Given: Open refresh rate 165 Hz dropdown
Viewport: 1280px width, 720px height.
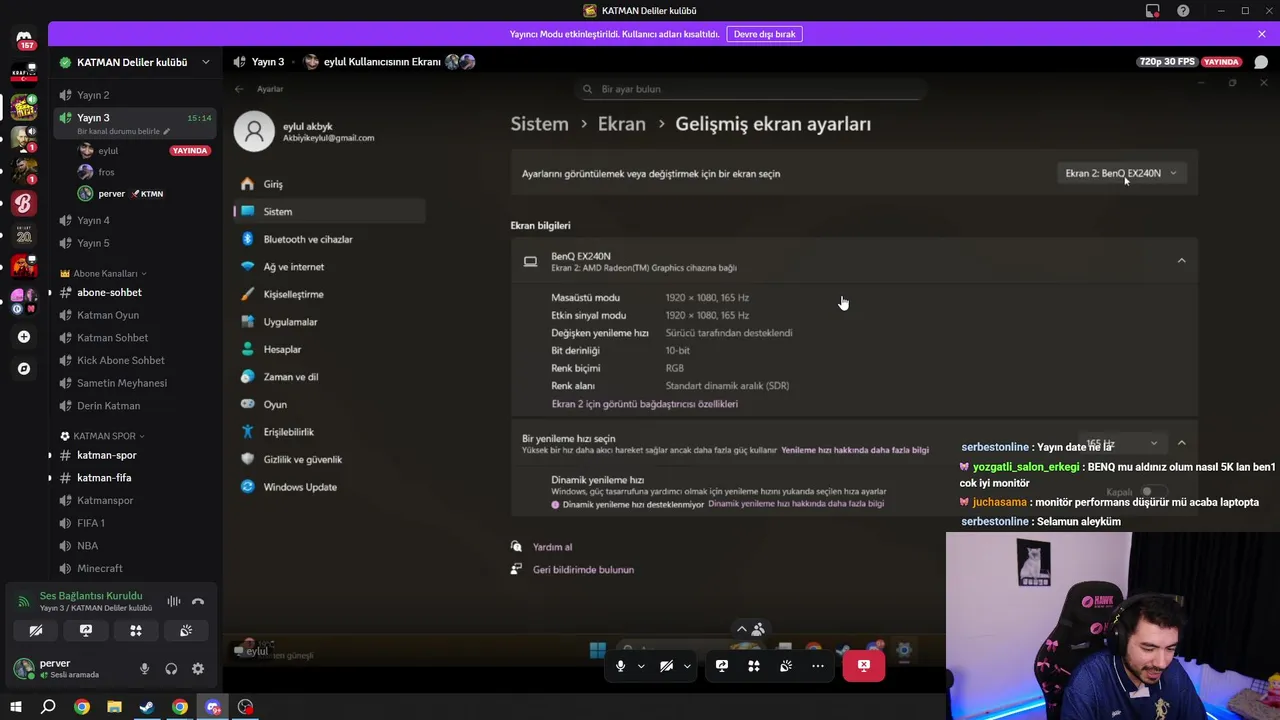Looking at the screenshot, I should [1123, 443].
